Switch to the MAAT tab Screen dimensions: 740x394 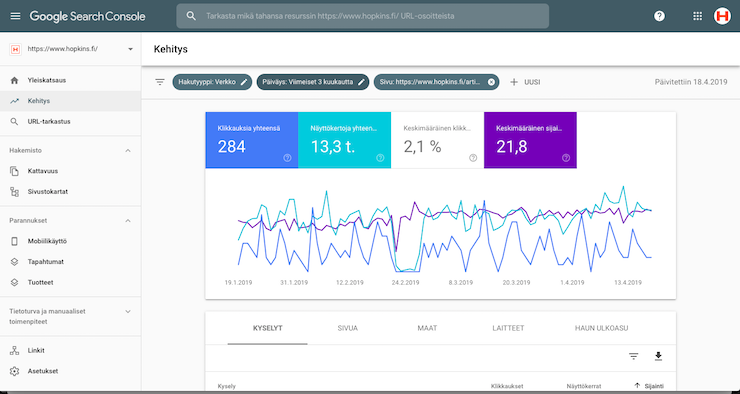[427, 328]
